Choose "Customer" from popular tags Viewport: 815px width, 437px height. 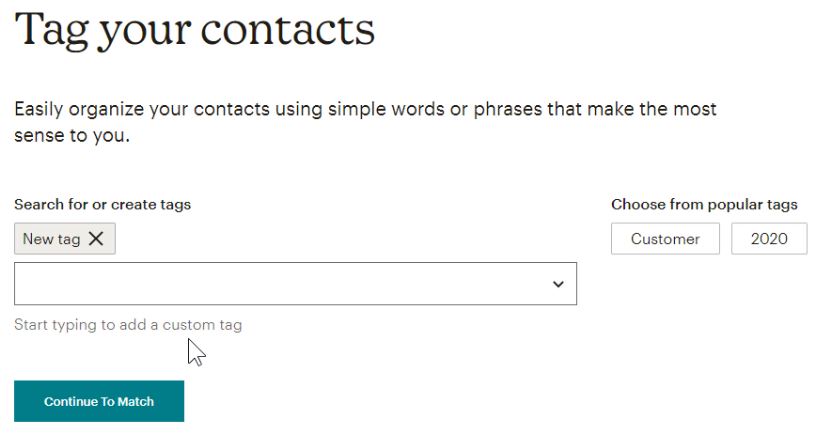[665, 239]
